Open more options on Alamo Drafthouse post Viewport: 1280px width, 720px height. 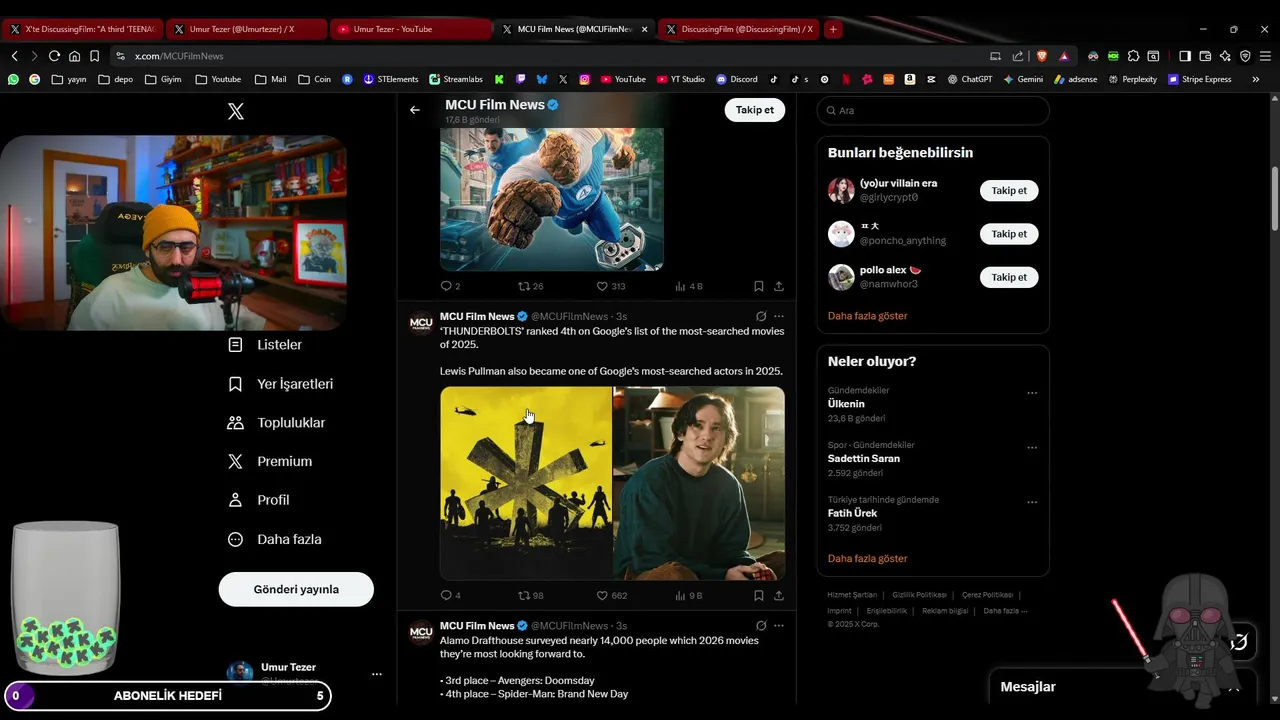click(x=779, y=625)
